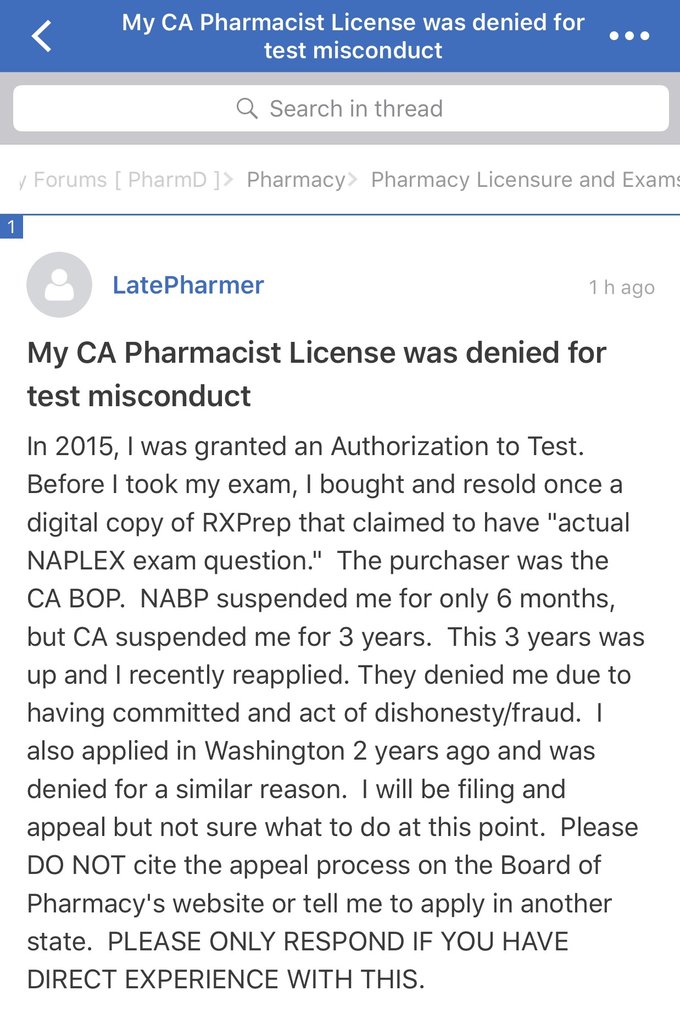This screenshot has width=680, height=1024.
Task: Open the Pharmacy breadcrumb item
Action: [x=295, y=180]
